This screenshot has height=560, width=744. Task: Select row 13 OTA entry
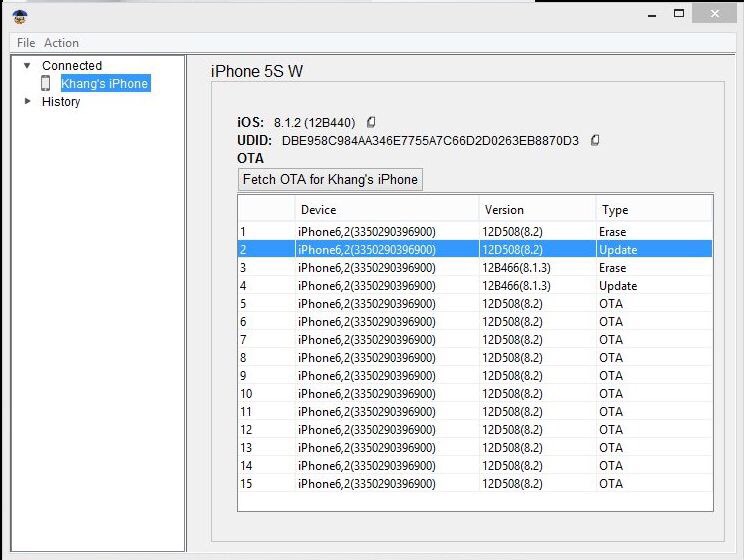pyautogui.click(x=475, y=448)
